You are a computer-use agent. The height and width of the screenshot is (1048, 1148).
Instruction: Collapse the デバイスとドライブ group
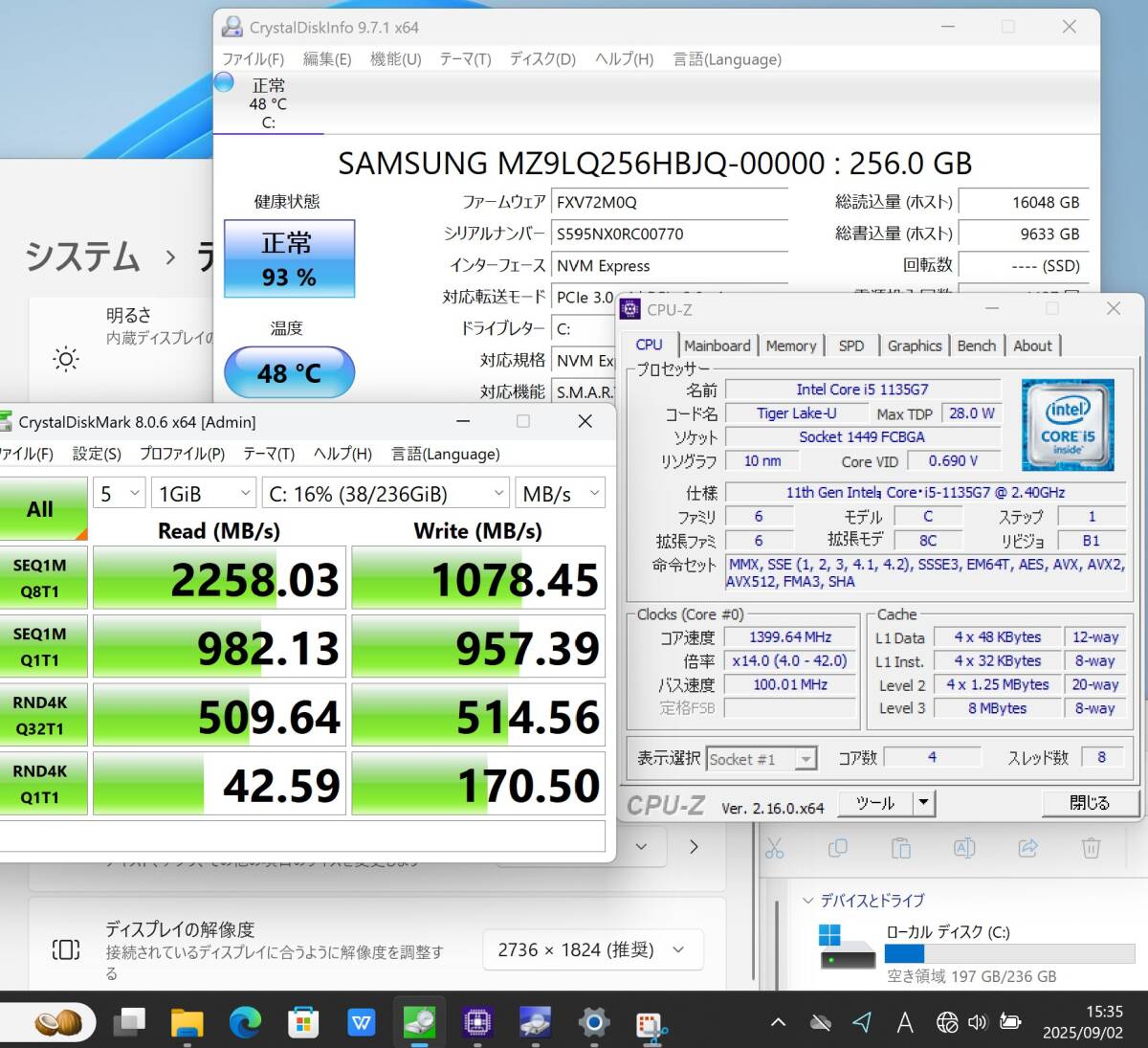808,901
